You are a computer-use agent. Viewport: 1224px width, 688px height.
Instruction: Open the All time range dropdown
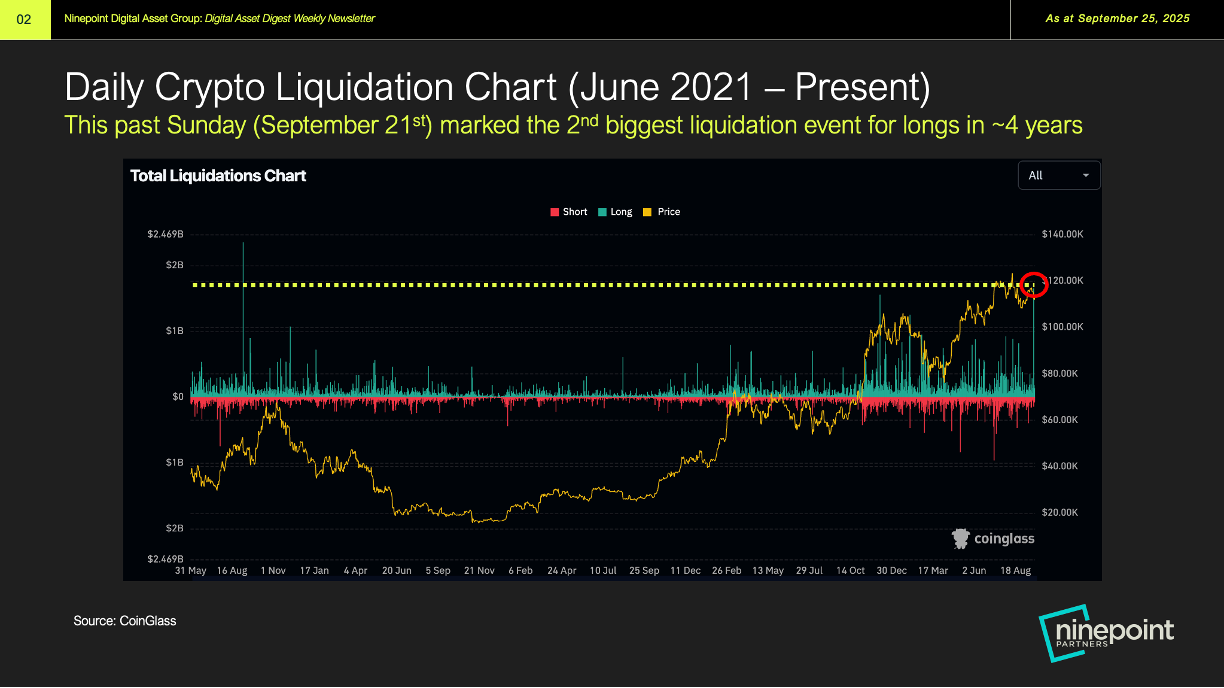(x=1058, y=176)
